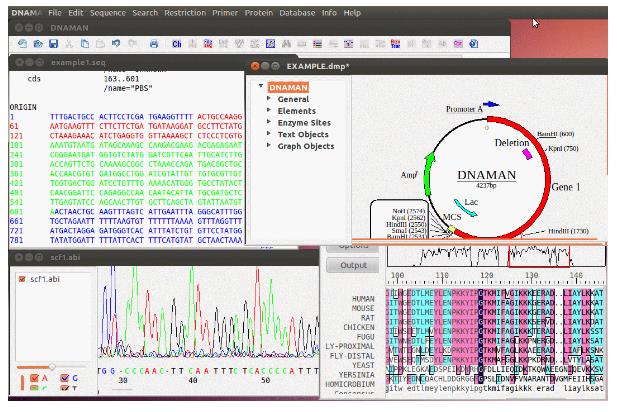The height and width of the screenshot is (412, 617).
Task: Expand the Elements tree node arrow
Action: pyautogui.click(x=269, y=110)
